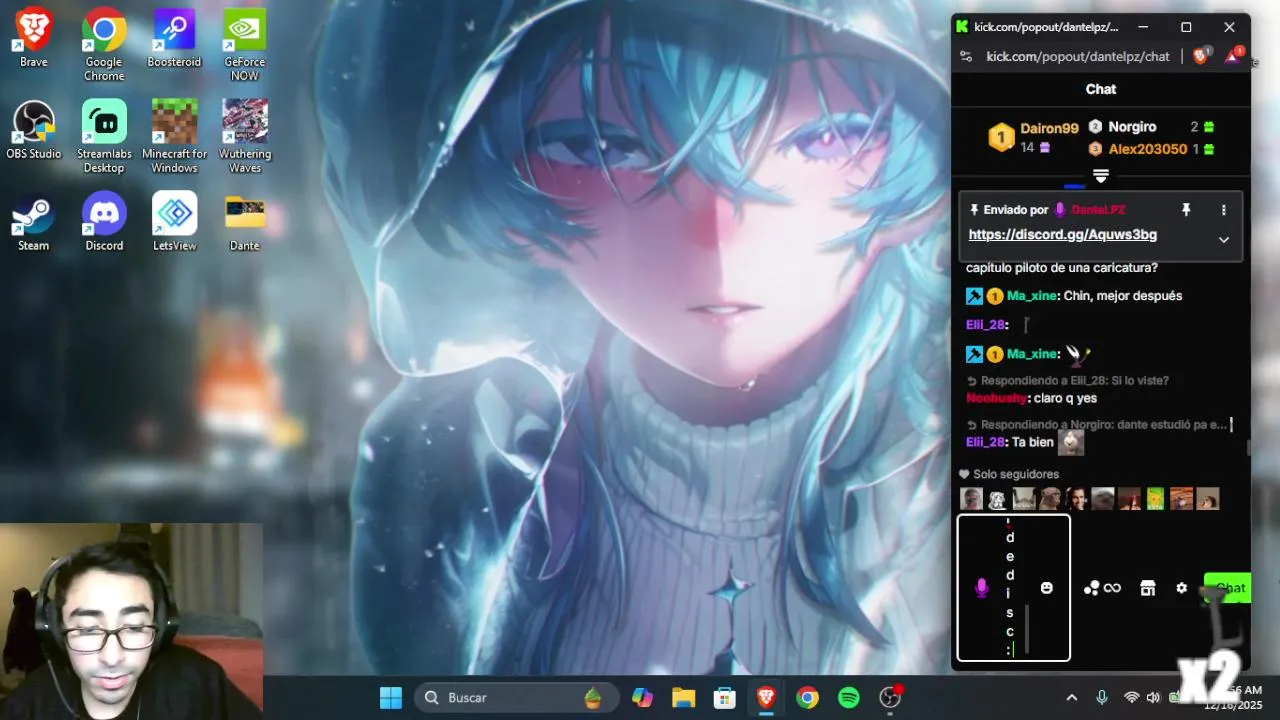Screen dimensions: 1280x720
Task: Click the Elii_28 username in 'Ta bien'
Action: [x=985, y=442]
